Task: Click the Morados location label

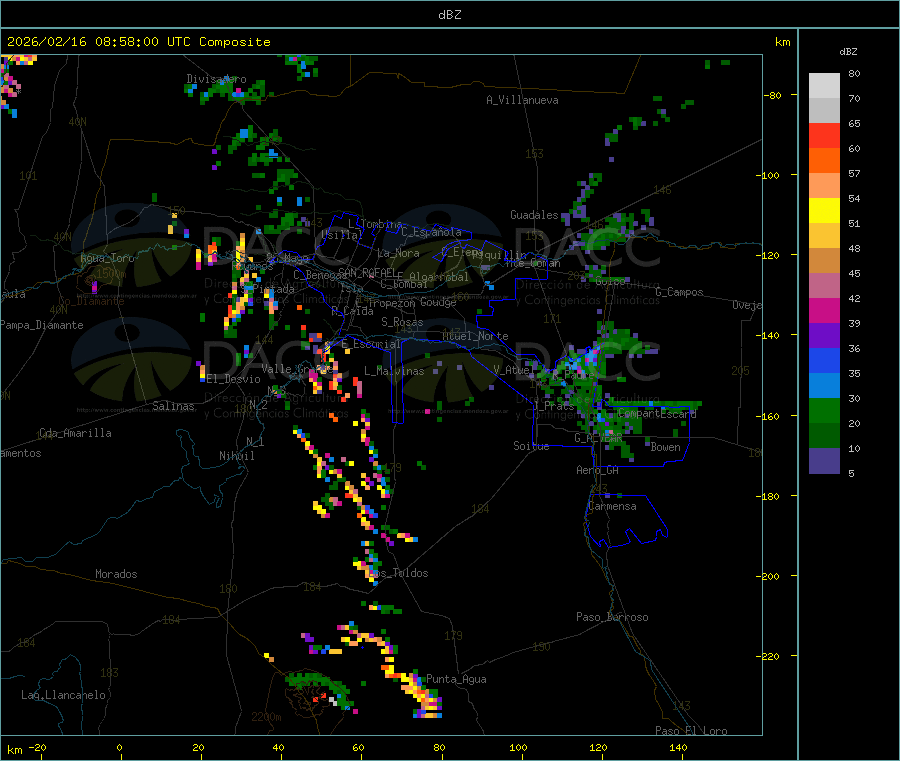Action: pos(116,574)
